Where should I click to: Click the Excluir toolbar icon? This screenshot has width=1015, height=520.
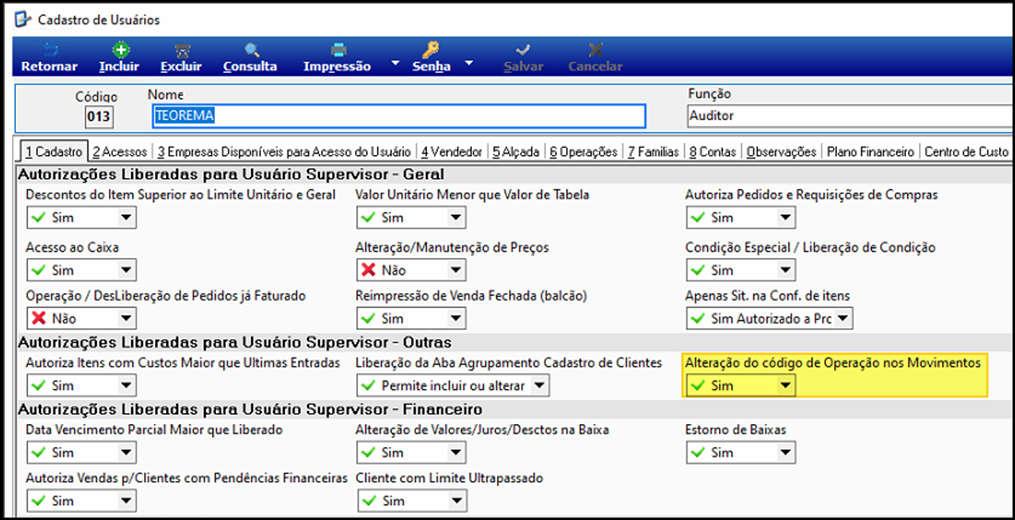[182, 50]
